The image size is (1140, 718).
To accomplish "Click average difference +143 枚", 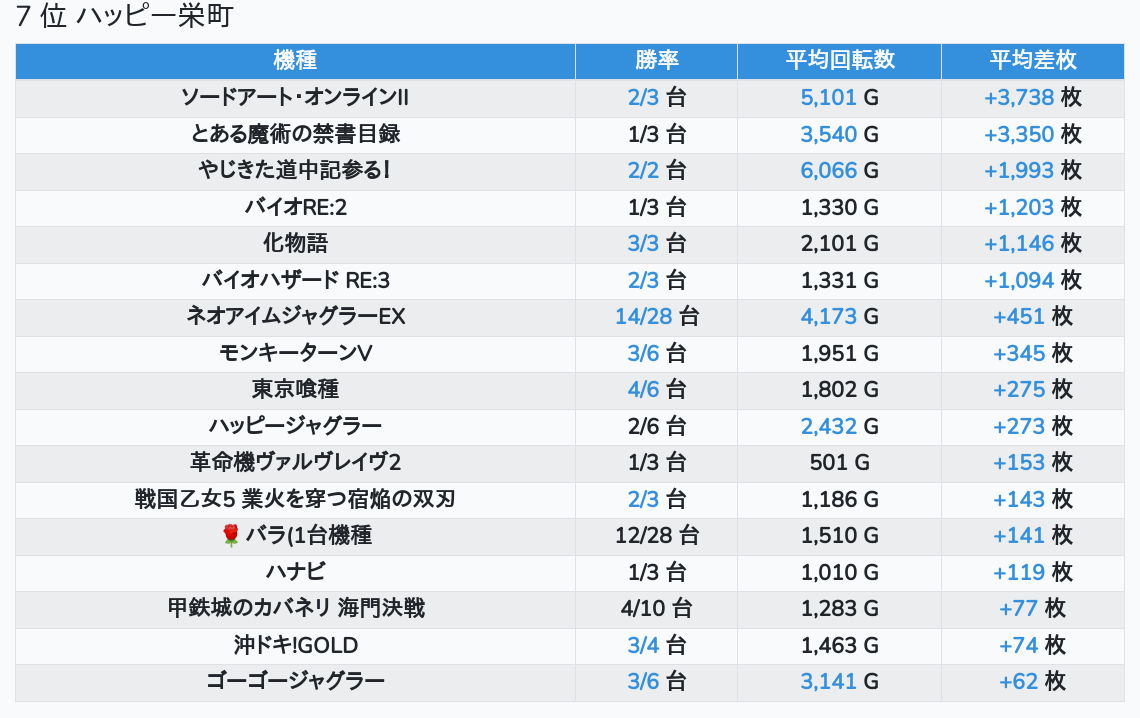I will point(1032,499).
